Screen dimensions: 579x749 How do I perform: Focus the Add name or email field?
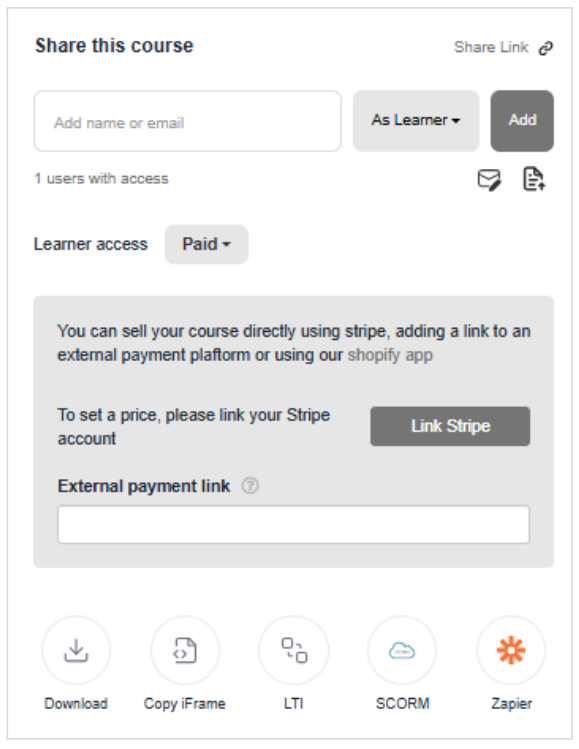[x=188, y=121]
